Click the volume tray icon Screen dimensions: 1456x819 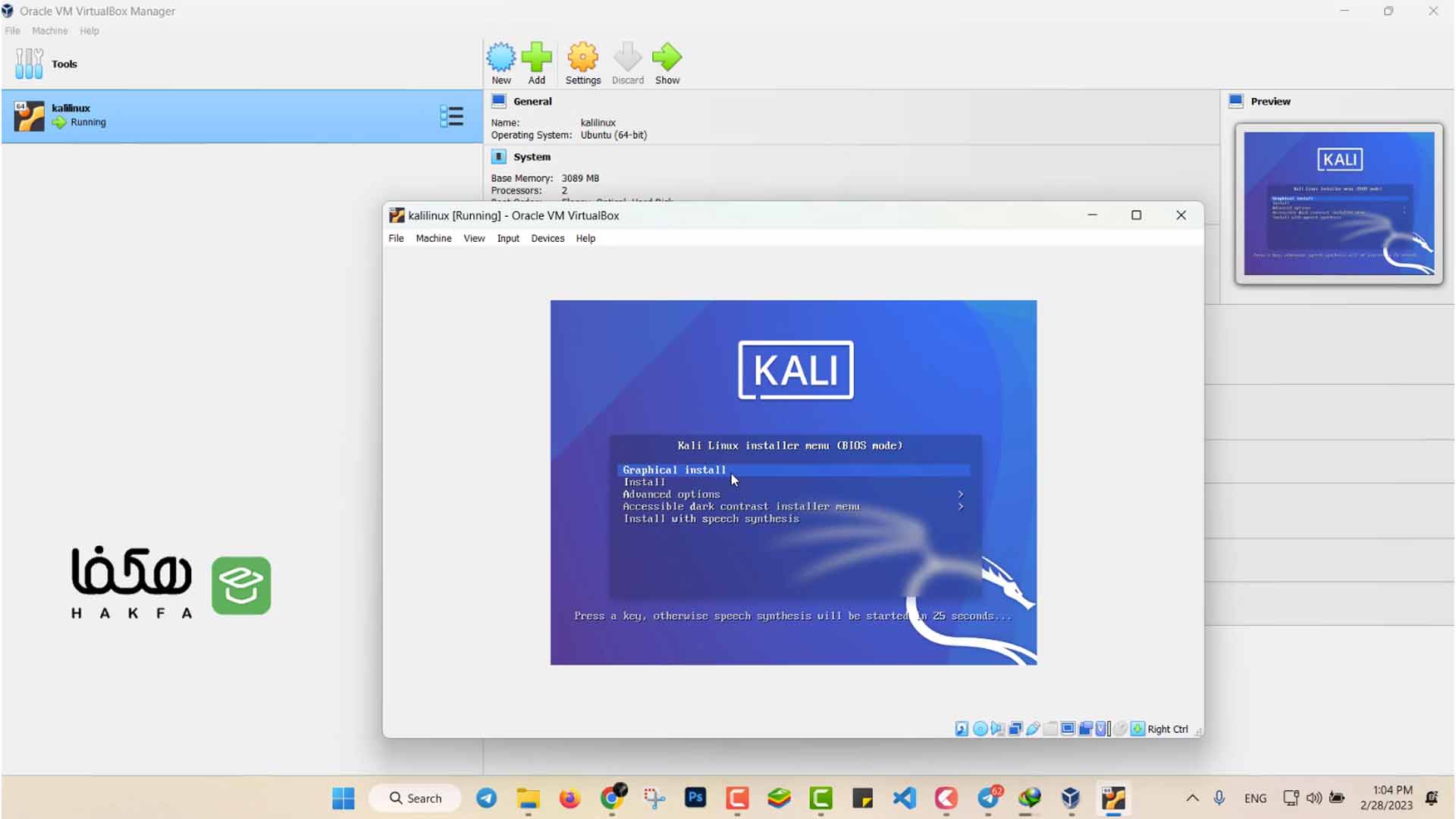(x=1314, y=798)
